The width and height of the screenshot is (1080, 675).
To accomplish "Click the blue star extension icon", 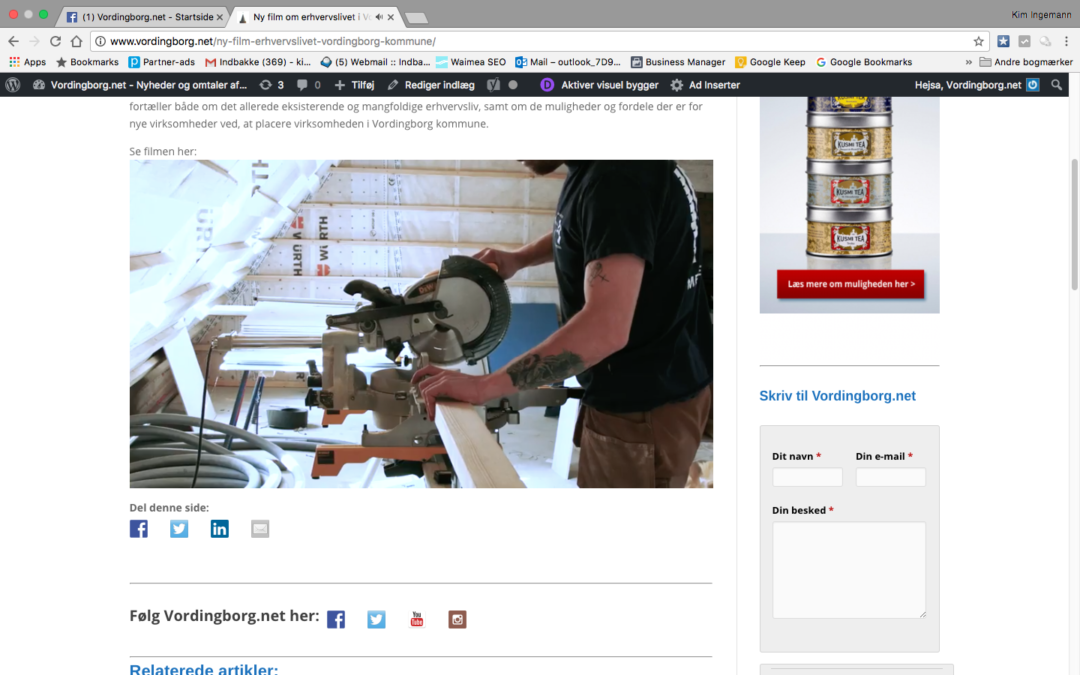I will [x=1004, y=41].
